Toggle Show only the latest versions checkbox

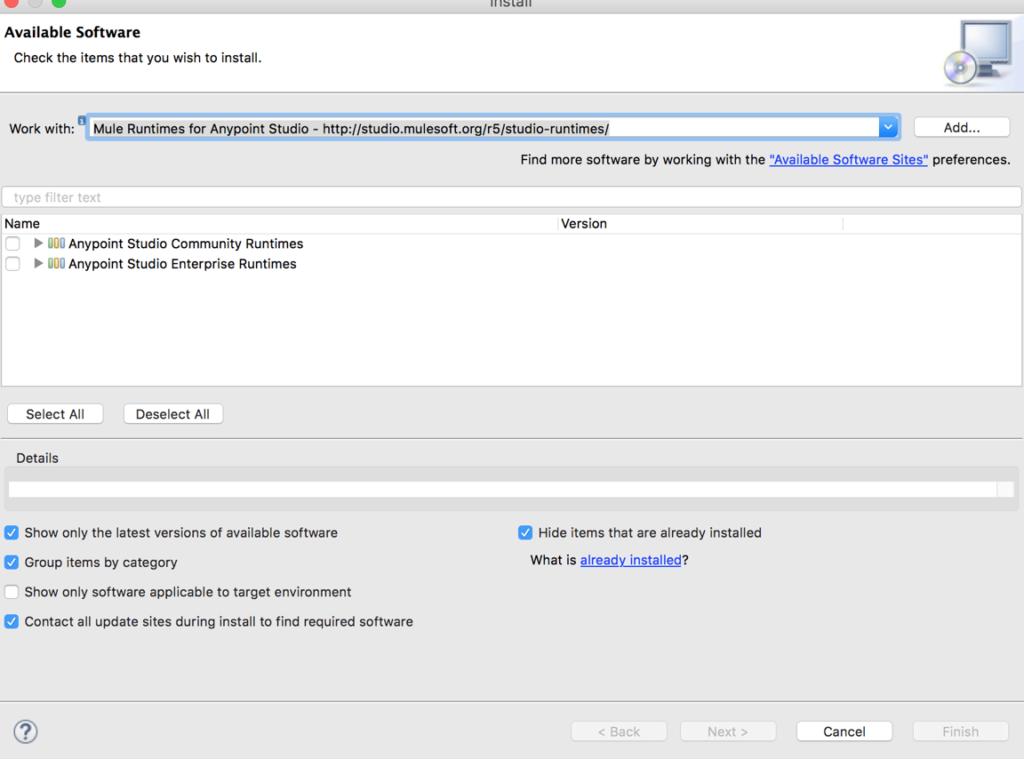pyautogui.click(x=12, y=533)
